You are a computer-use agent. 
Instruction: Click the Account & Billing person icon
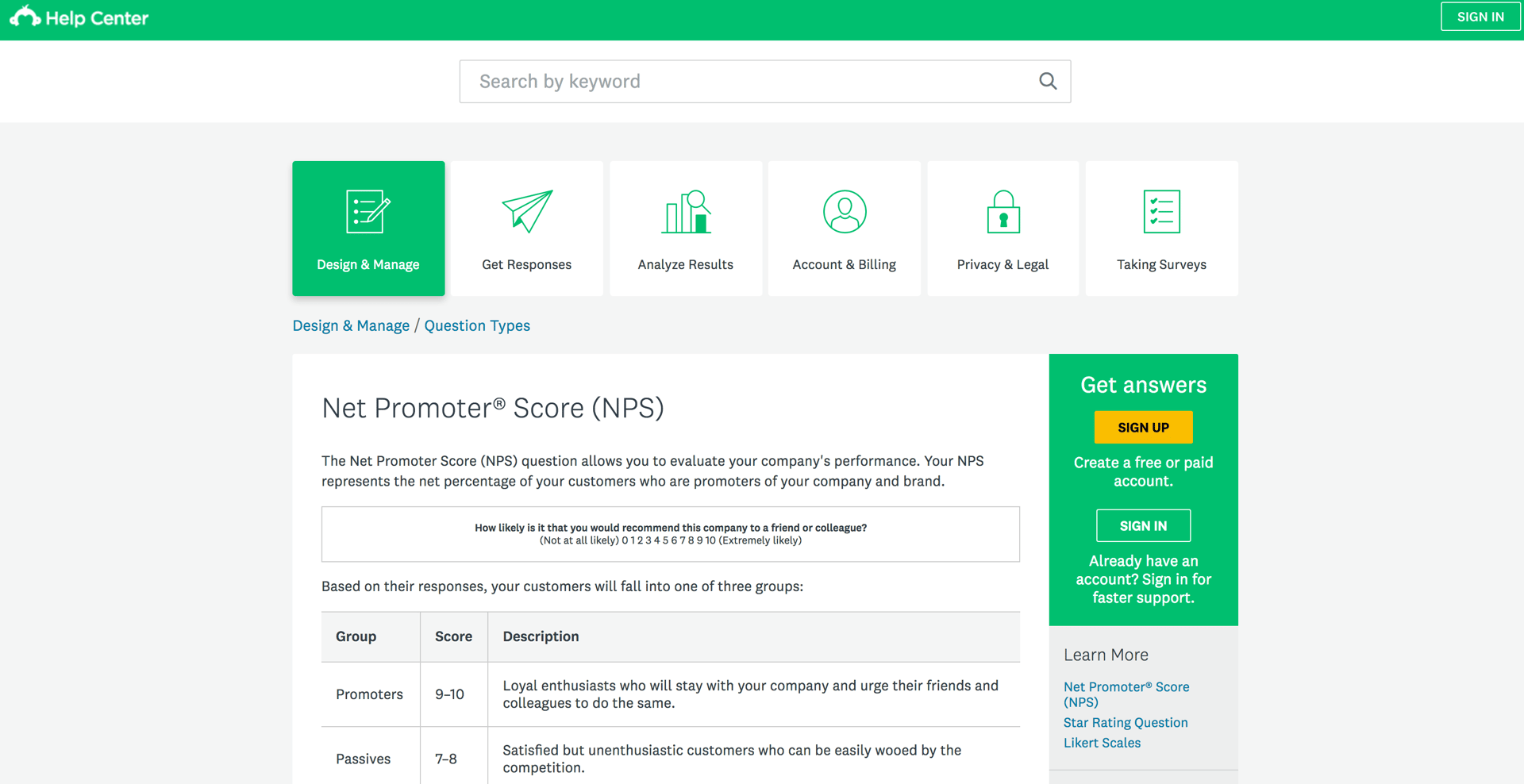pos(844,211)
